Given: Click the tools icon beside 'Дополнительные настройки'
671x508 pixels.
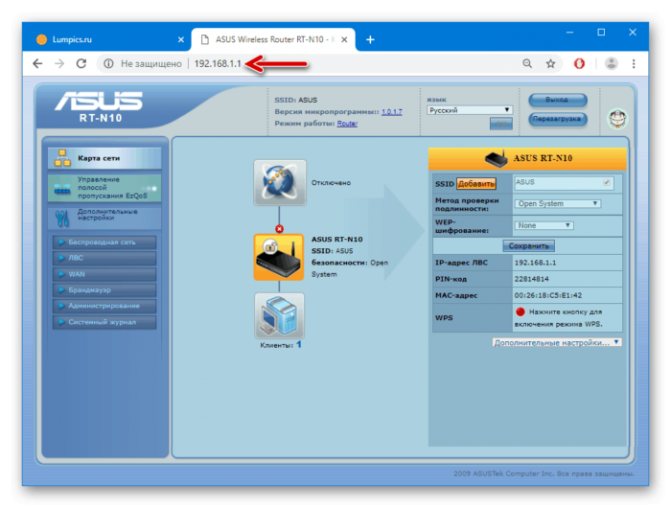Looking at the screenshot, I should 62,218.
